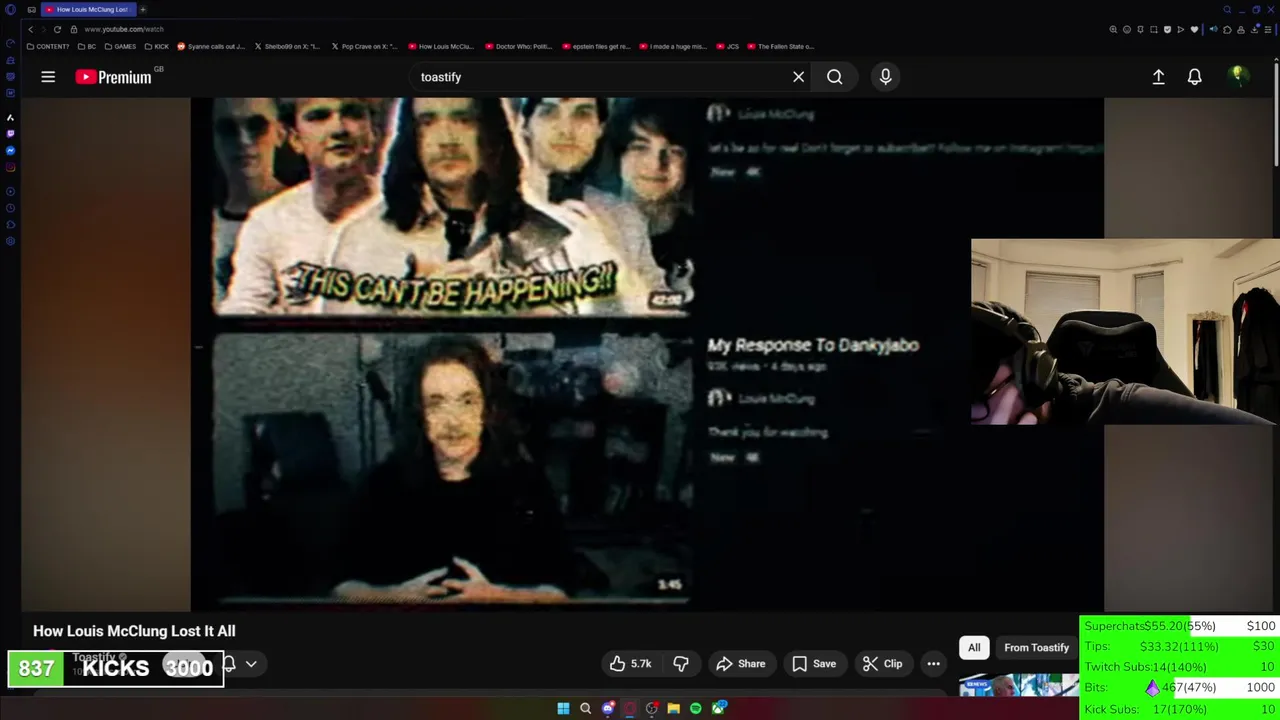The height and width of the screenshot is (720, 1280).
Task: Open the BC bookmarks folder
Action: coord(87,46)
